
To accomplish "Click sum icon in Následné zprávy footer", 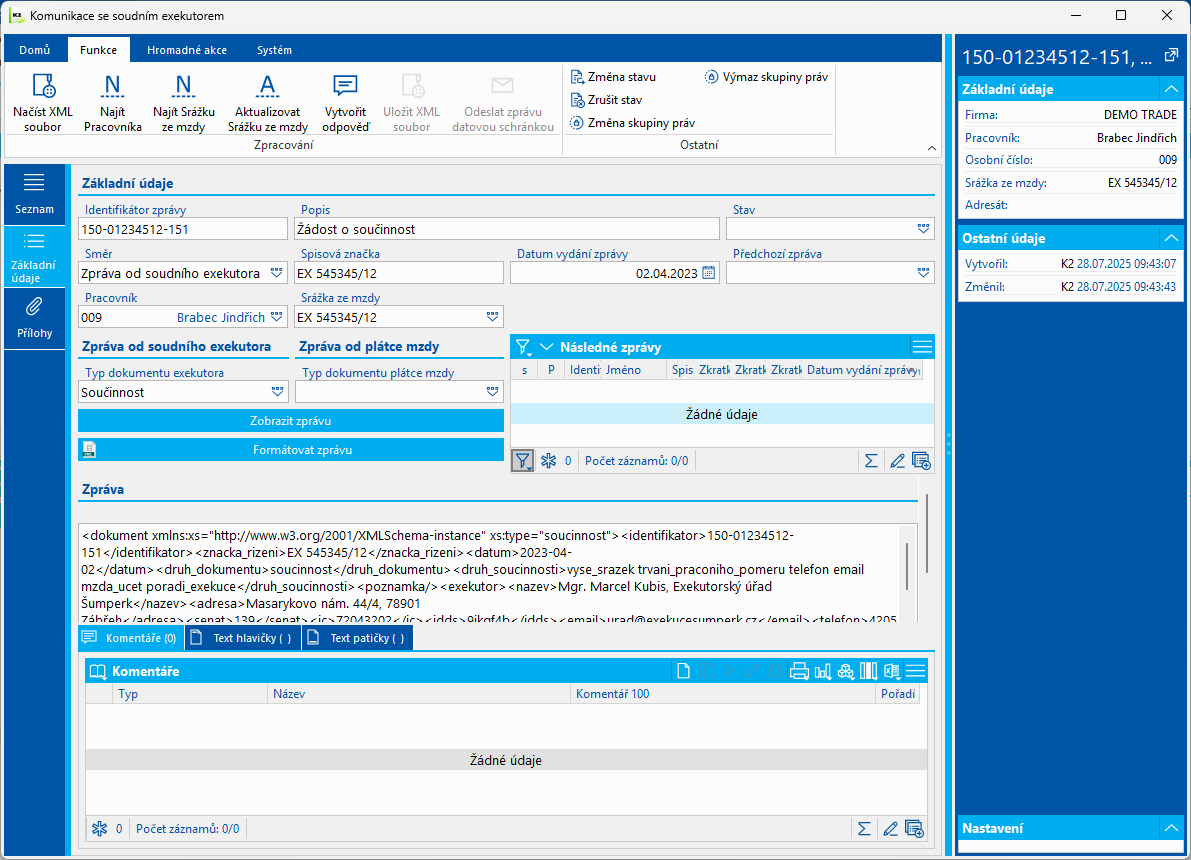I will click(x=871, y=460).
